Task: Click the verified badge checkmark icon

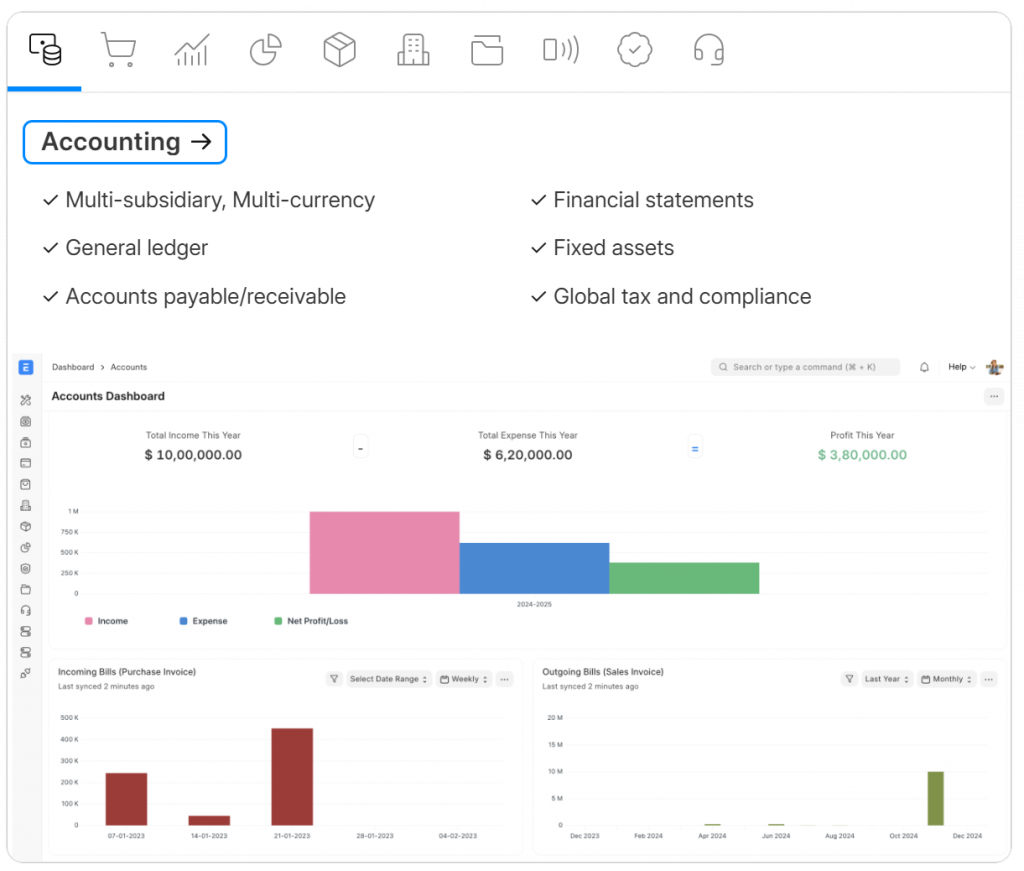Action: click(634, 49)
